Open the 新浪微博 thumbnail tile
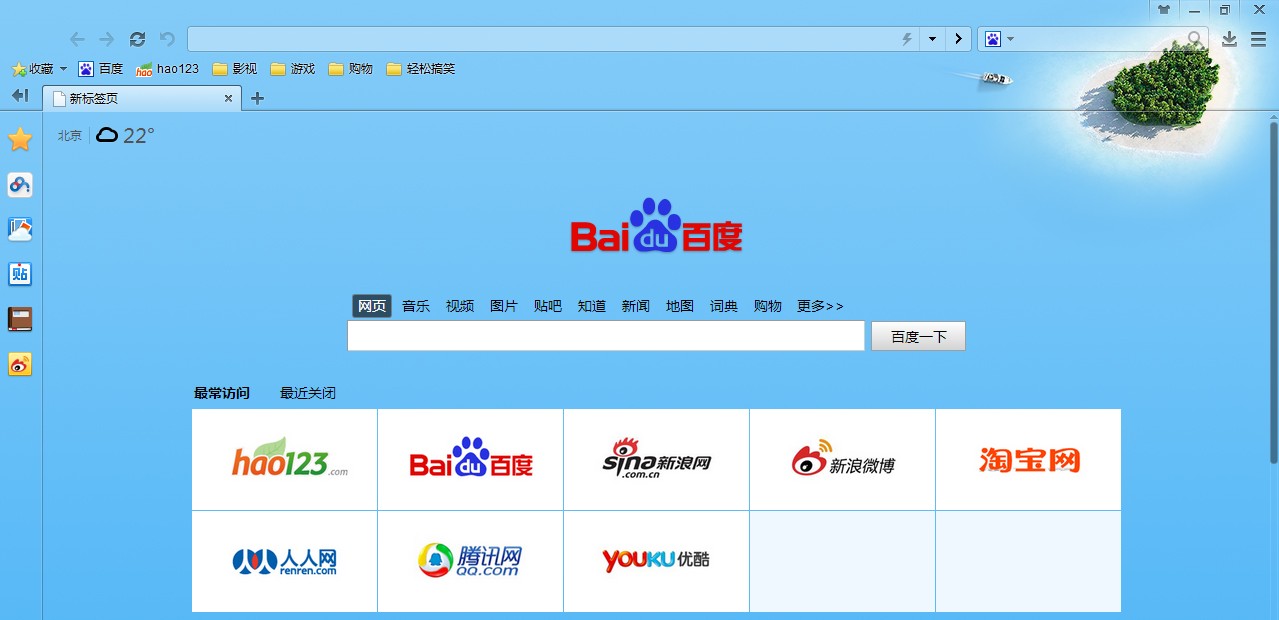The height and width of the screenshot is (620, 1279). point(843,460)
